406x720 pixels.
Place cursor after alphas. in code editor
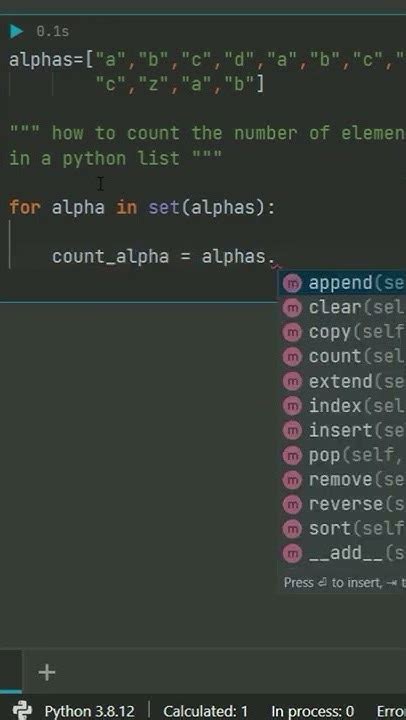(x=275, y=256)
